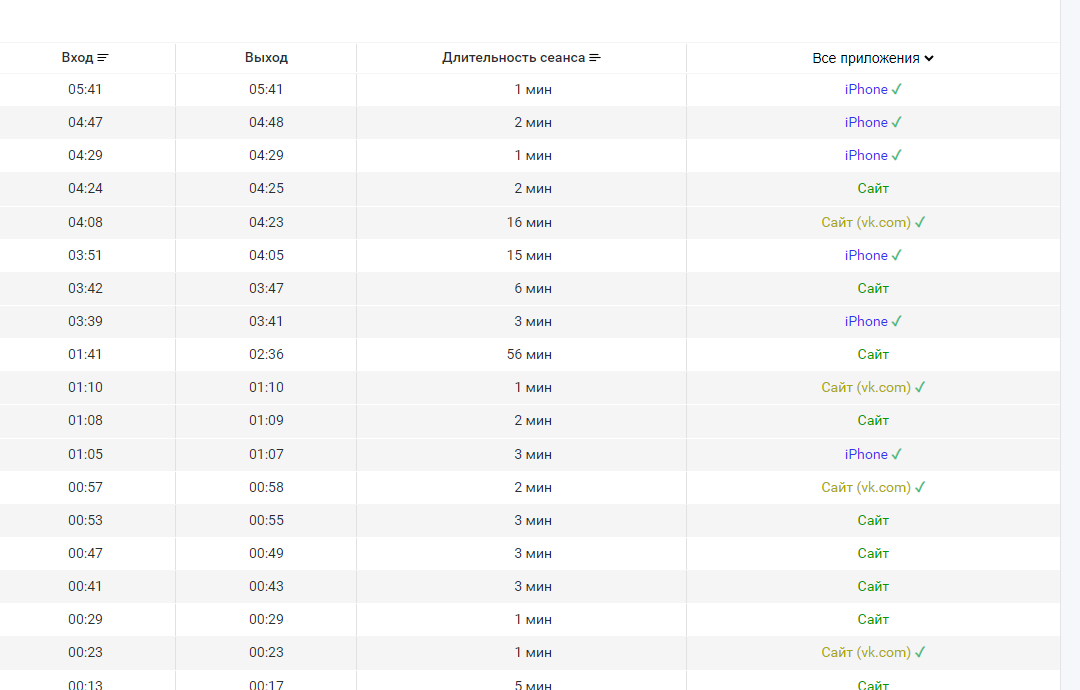Screen dimensions: 1080x690
Task: Sort by Длительность сеанса sort icon
Action: point(595,58)
